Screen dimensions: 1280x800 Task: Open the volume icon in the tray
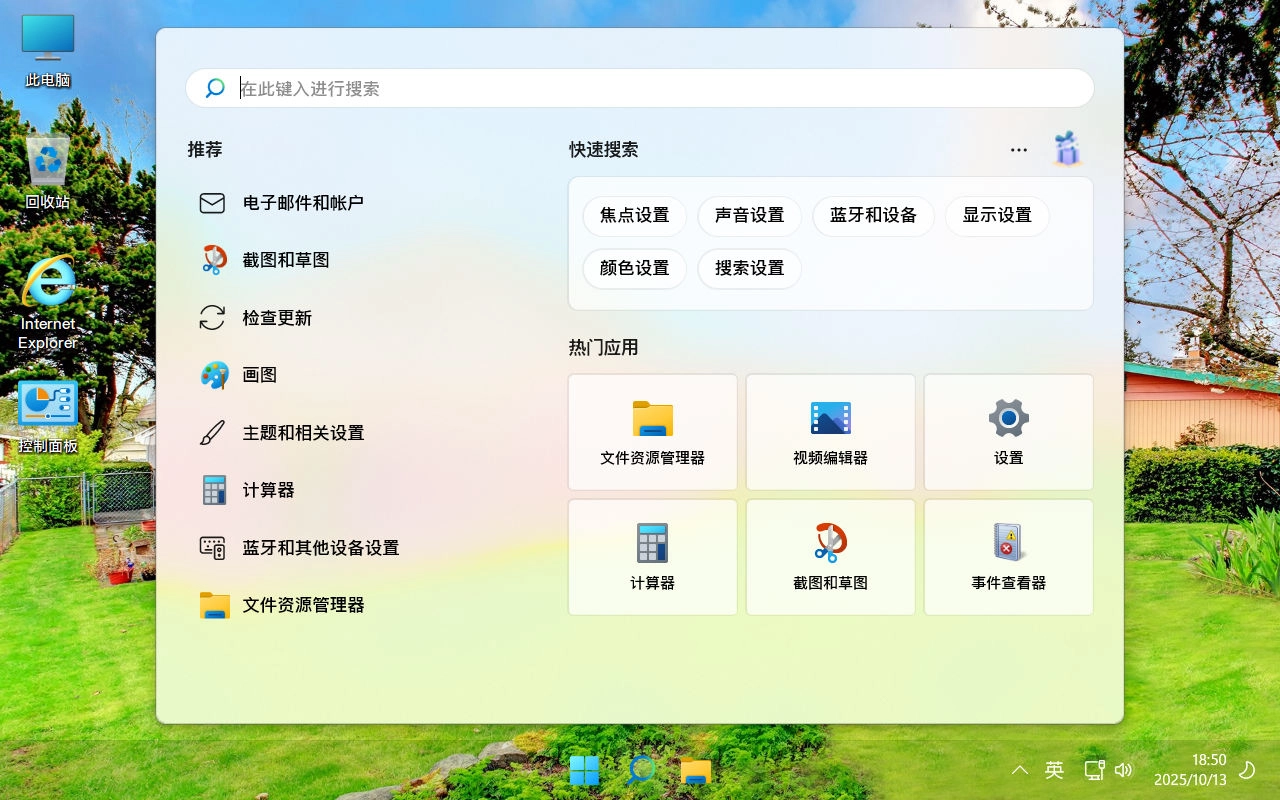1123,770
